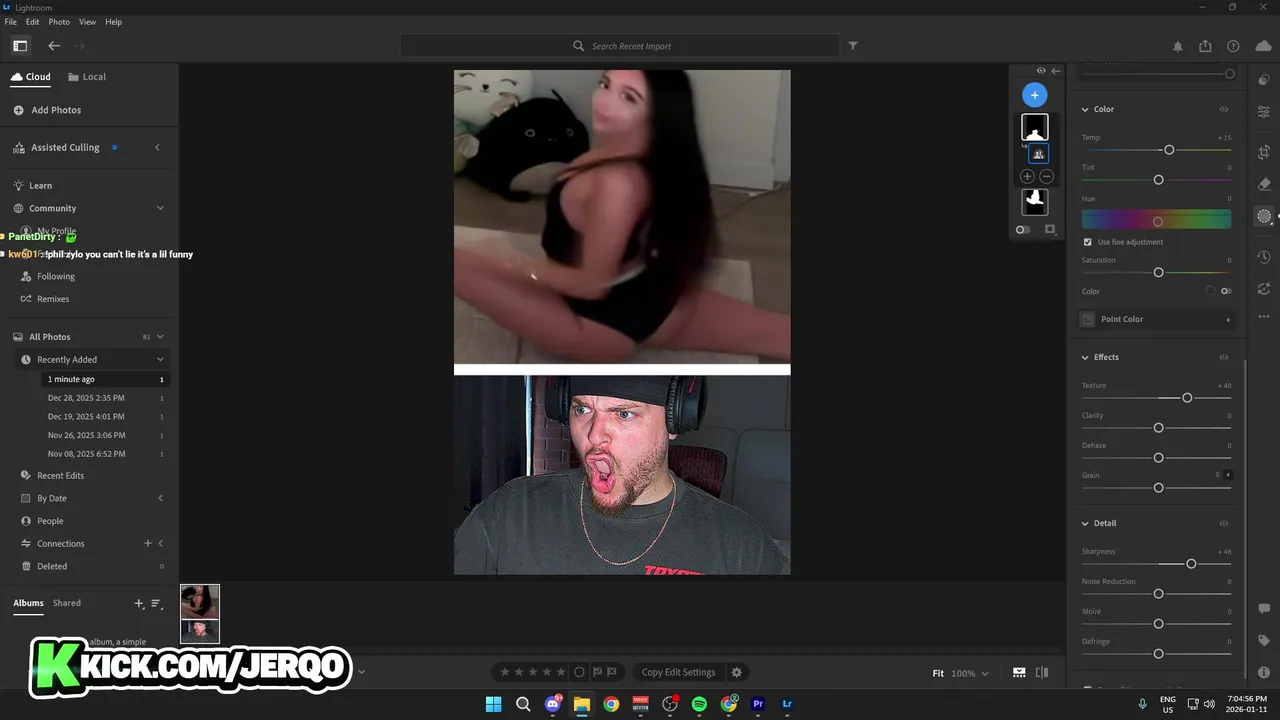Image resolution: width=1280 pixels, height=720 pixels.
Task: Click the Sharpness slider handle
Action: tap(1191, 564)
